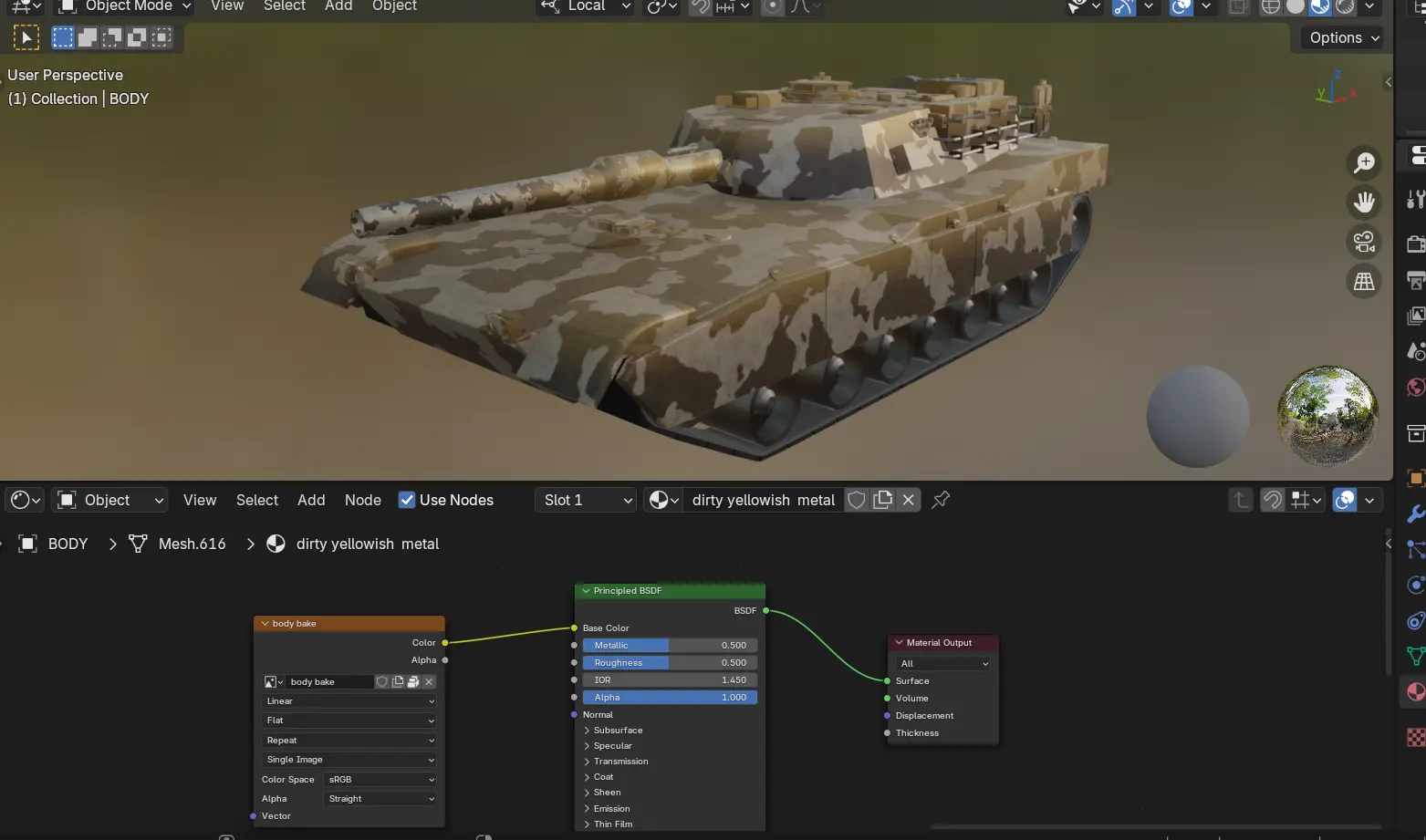Open the Add menu in shader editor
Viewport: 1426px width, 840px height.
coord(311,500)
